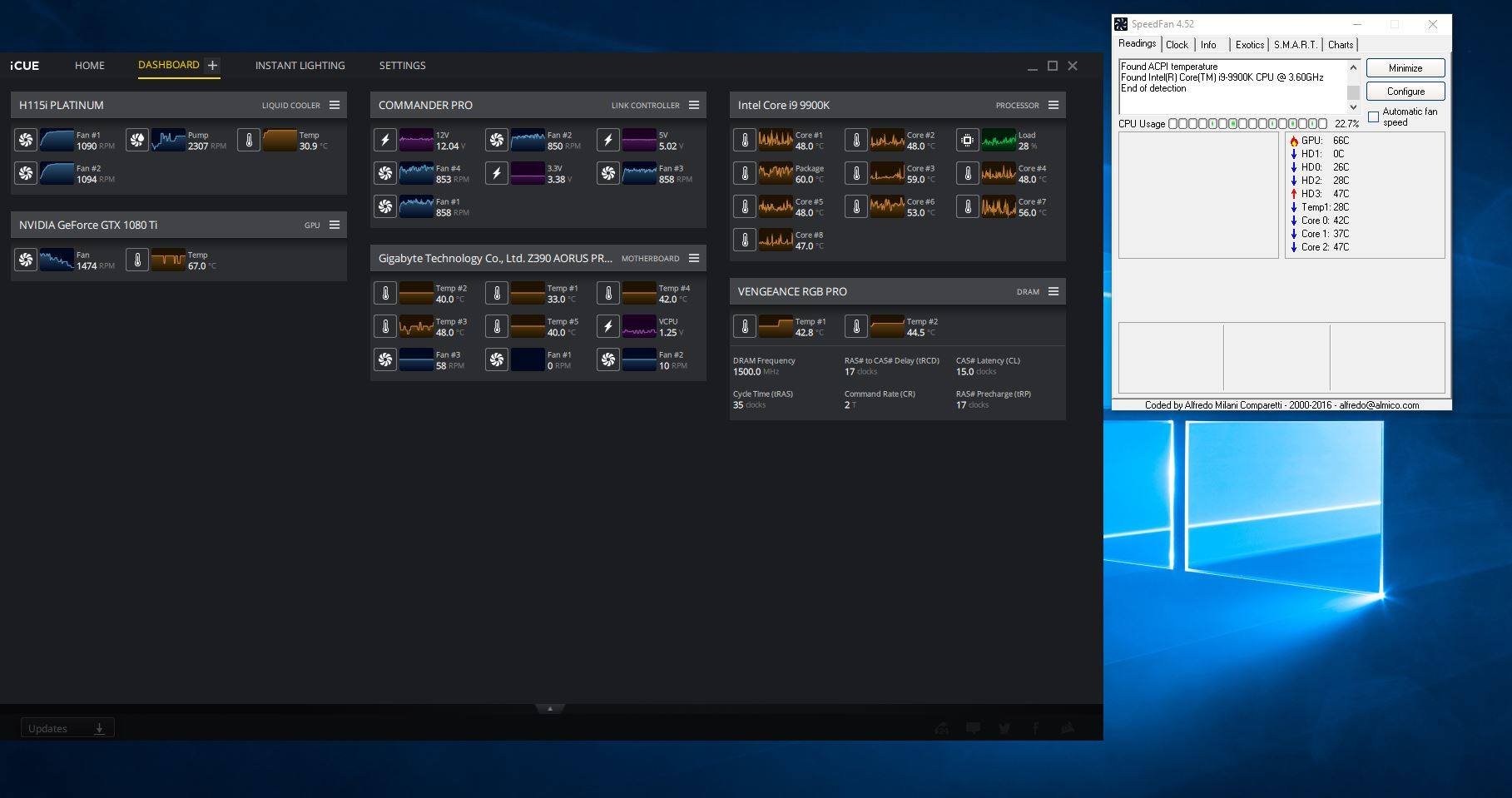
Task: Select the HD3: 47C reading in SpeedFan
Action: (x=1319, y=194)
